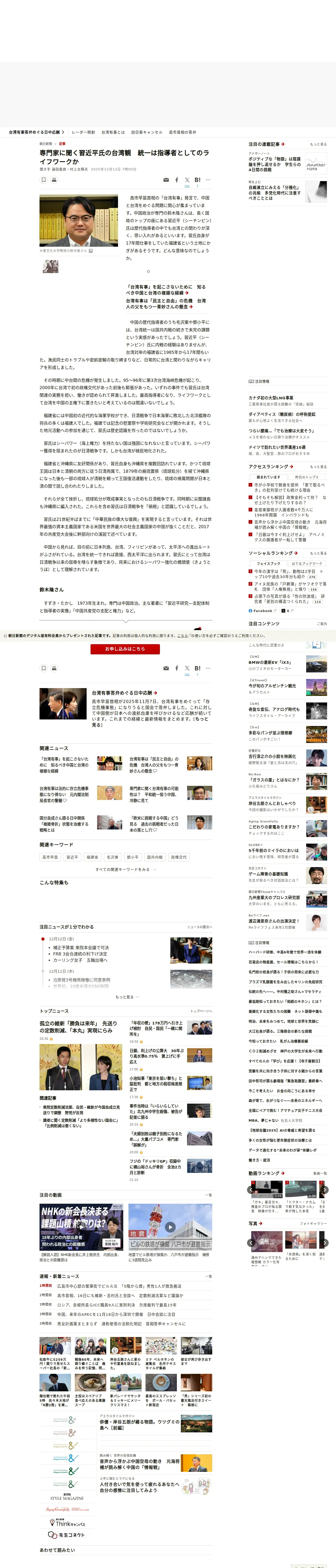Click mail icon below the お申し込み button
The width and height of the screenshot is (336, 1568).
pyautogui.click(x=166, y=668)
